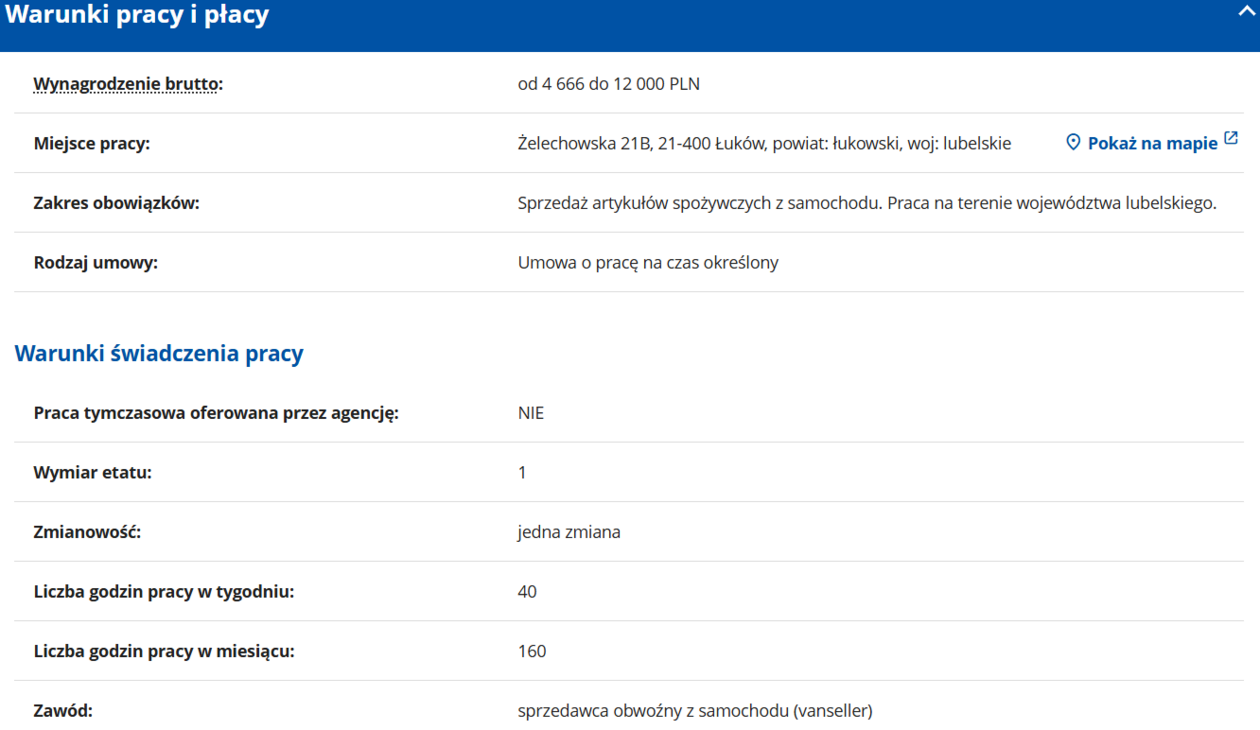1260x730 pixels.
Task: Click the Sprzedaż artykułów spożywczych duties text
Action: pyautogui.click(x=866, y=203)
